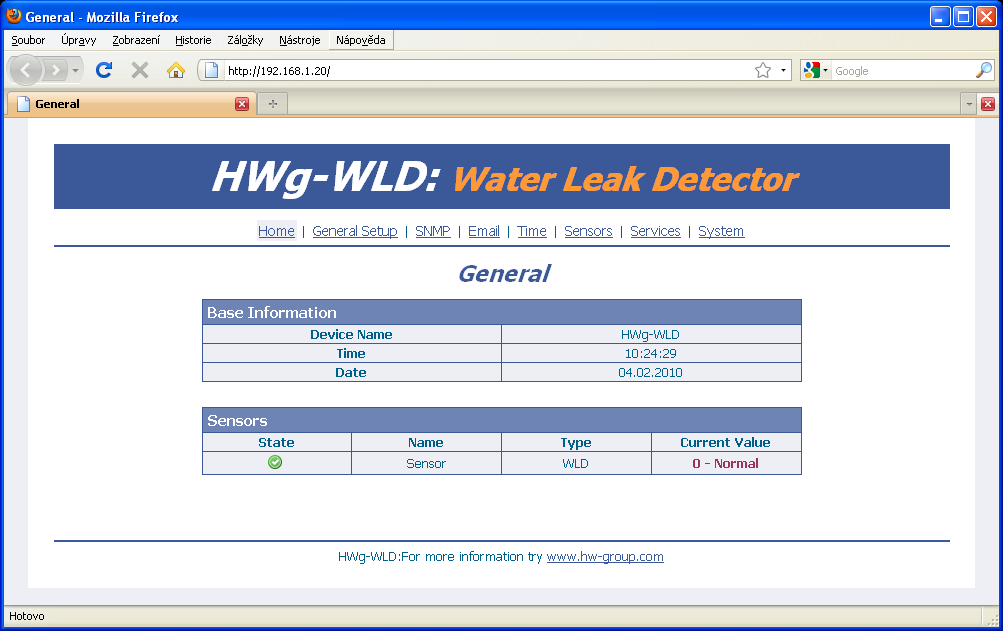
Task: Open the Home page house icon
Action: click(x=176, y=70)
